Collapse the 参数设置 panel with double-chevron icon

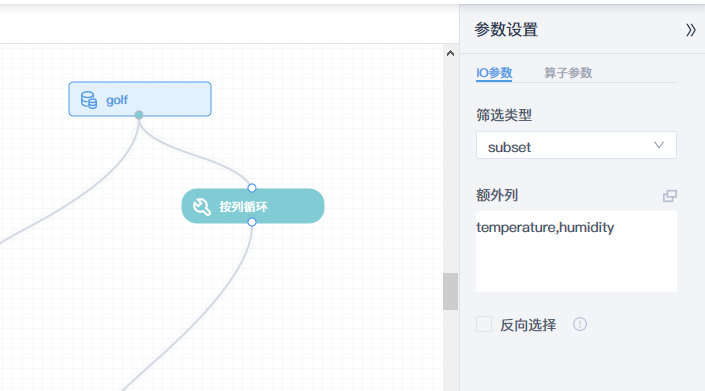tap(691, 30)
